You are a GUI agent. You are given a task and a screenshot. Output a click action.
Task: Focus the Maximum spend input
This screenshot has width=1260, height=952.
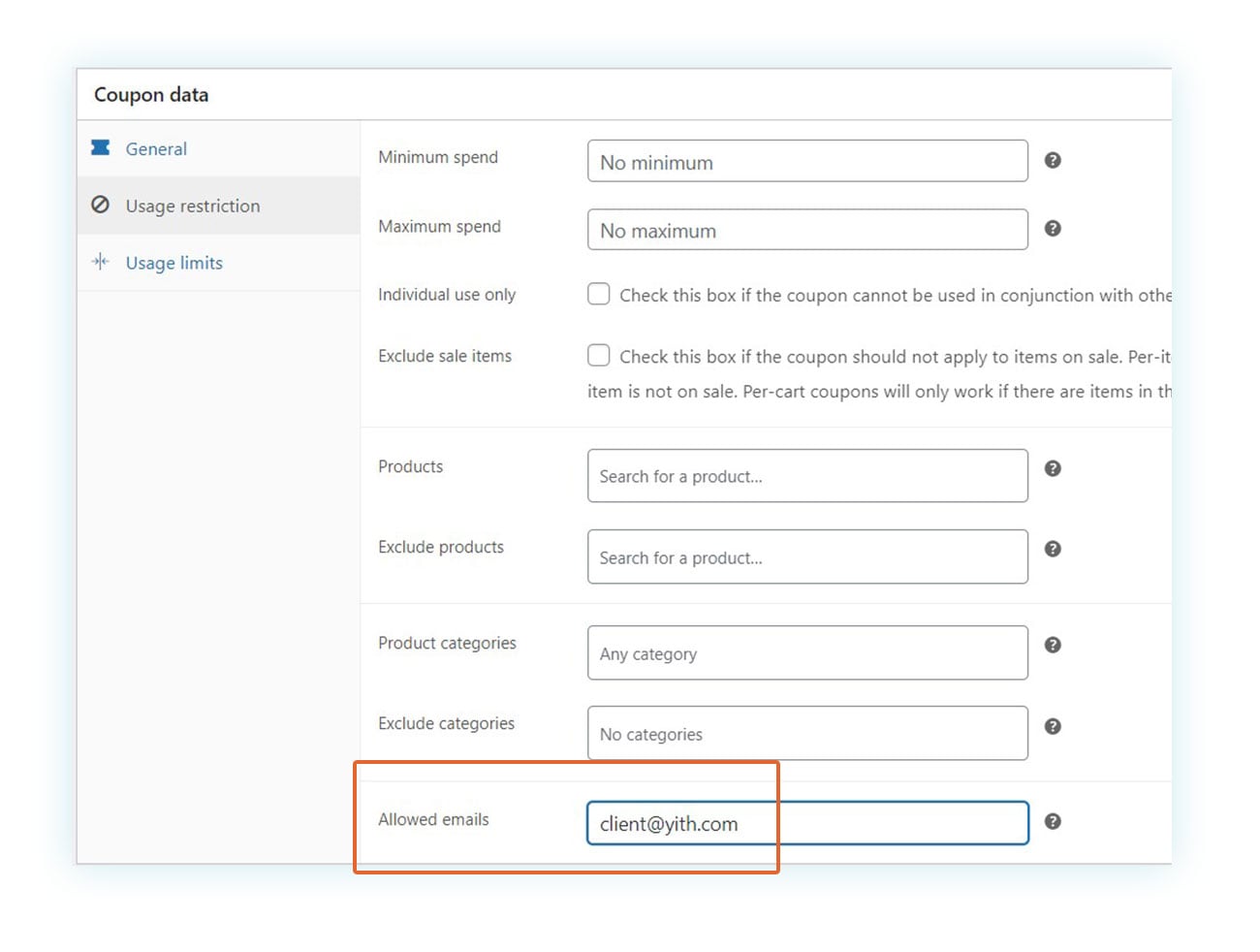(806, 231)
